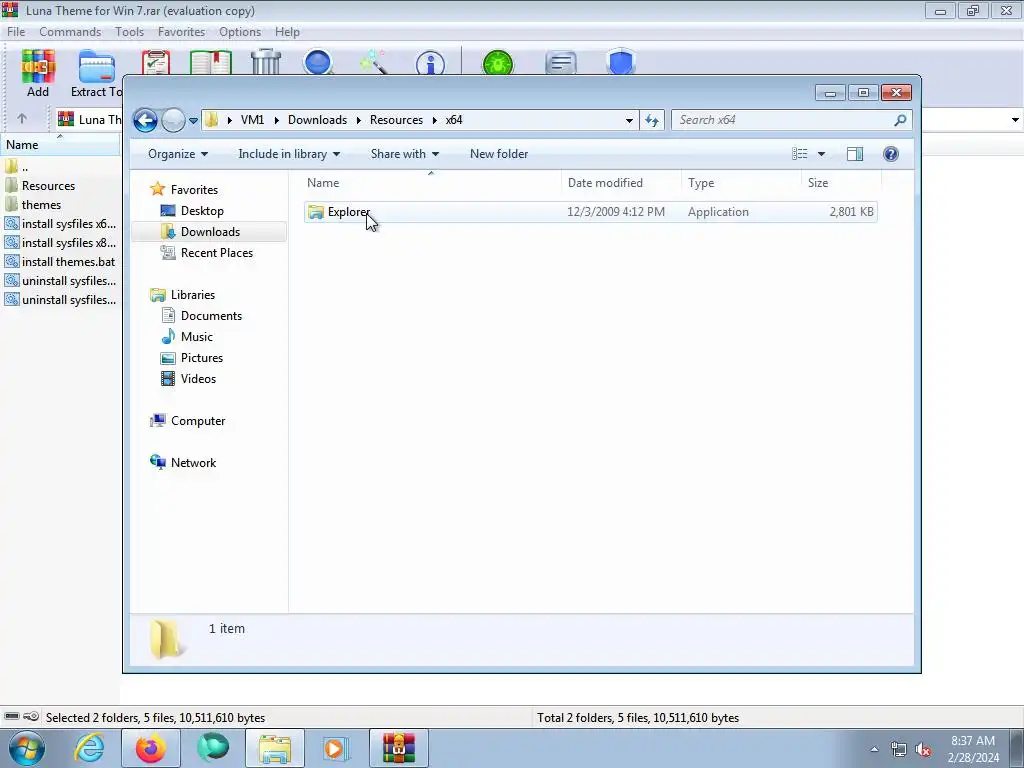Select Desktop under Favorites
This screenshot has height=768, width=1024.
[x=202, y=211]
